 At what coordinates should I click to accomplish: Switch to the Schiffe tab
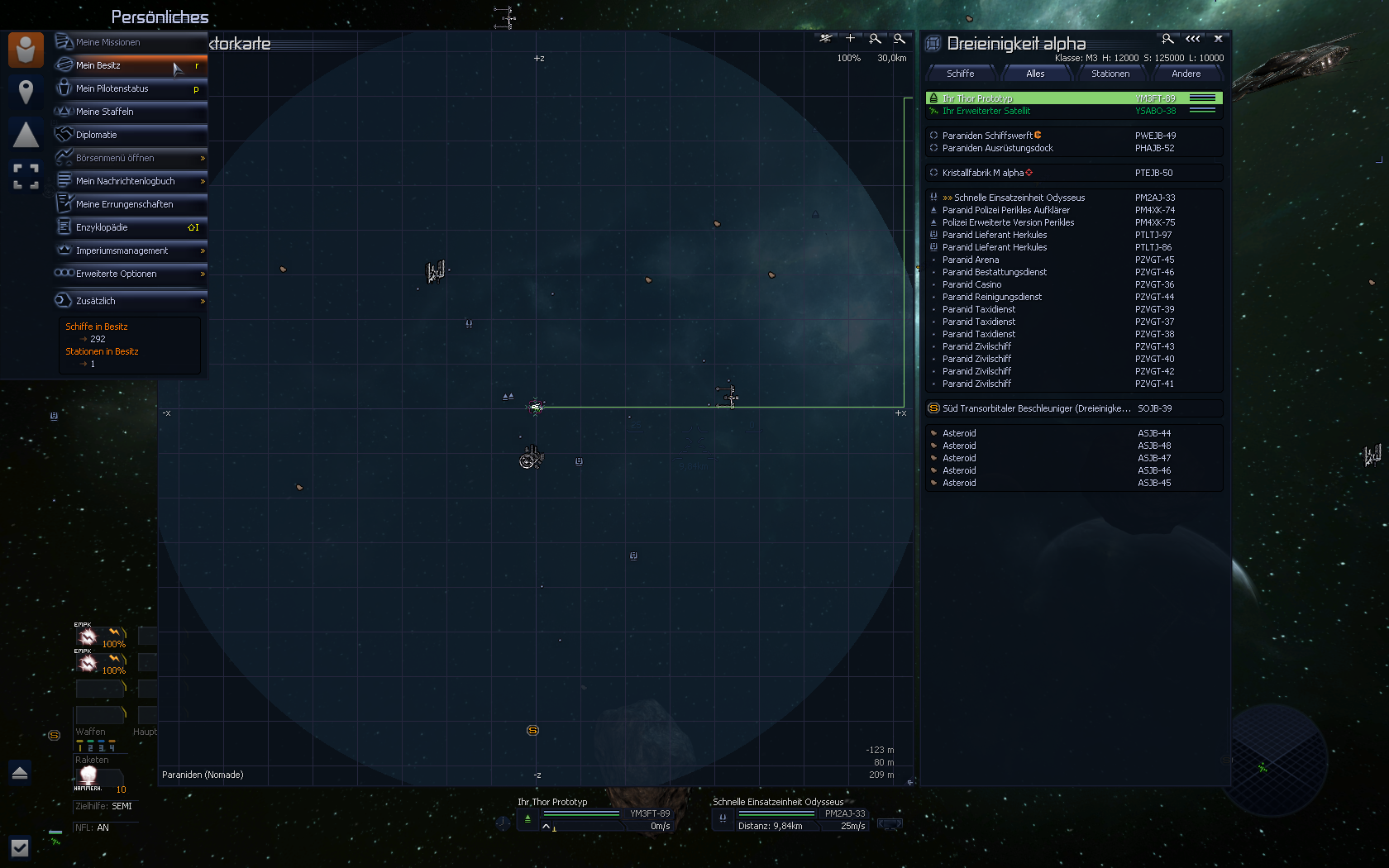tap(961, 74)
